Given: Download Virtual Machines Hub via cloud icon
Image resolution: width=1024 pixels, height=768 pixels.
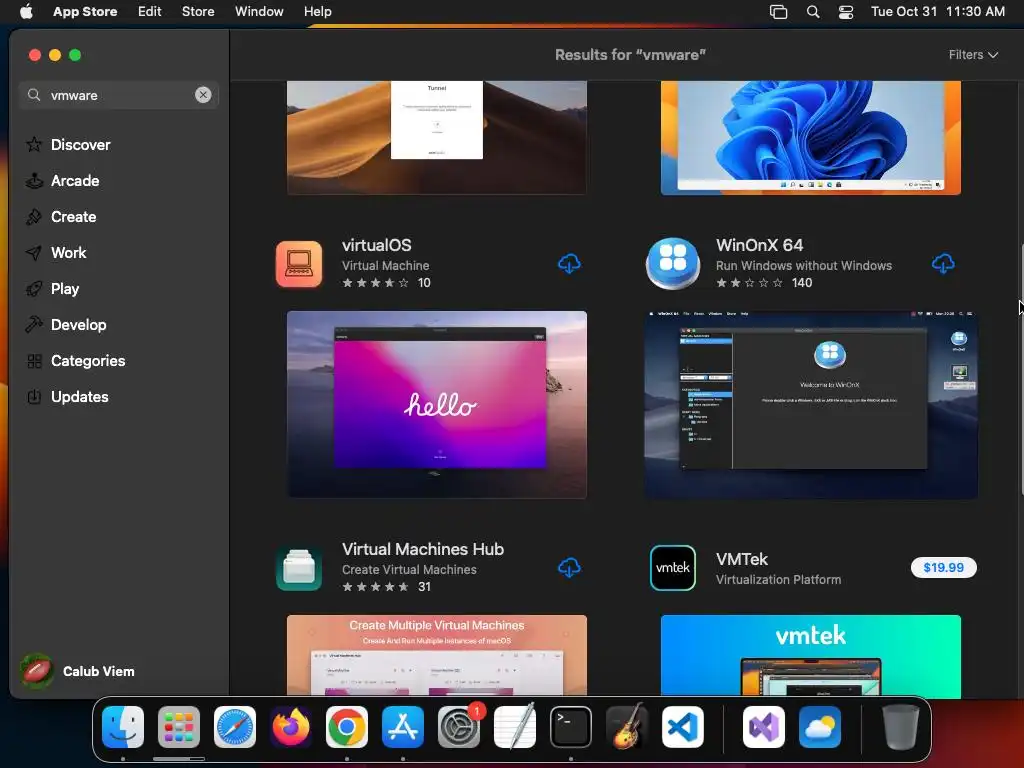Looking at the screenshot, I should [x=569, y=568].
